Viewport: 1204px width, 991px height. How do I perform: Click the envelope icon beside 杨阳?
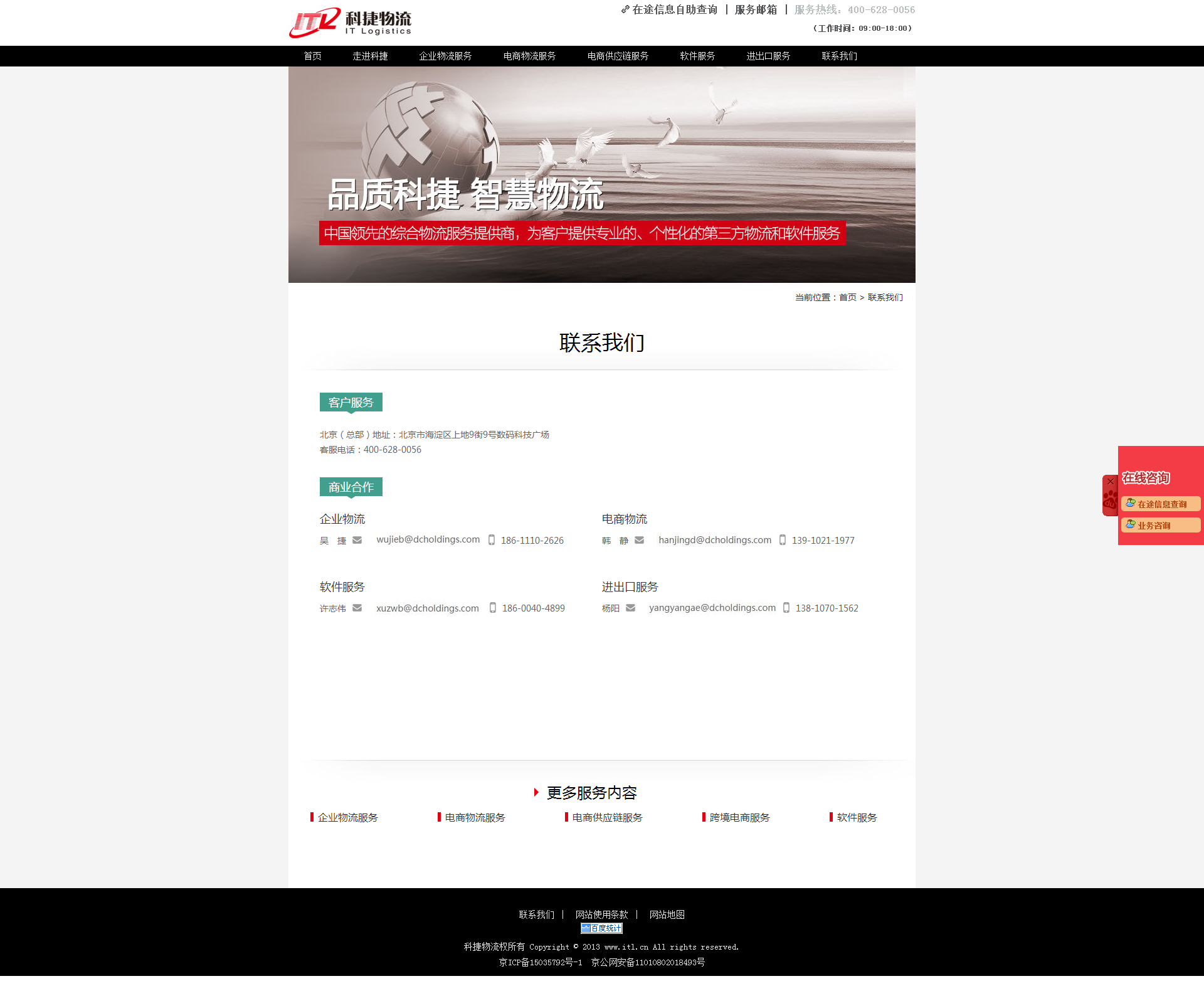(x=630, y=608)
